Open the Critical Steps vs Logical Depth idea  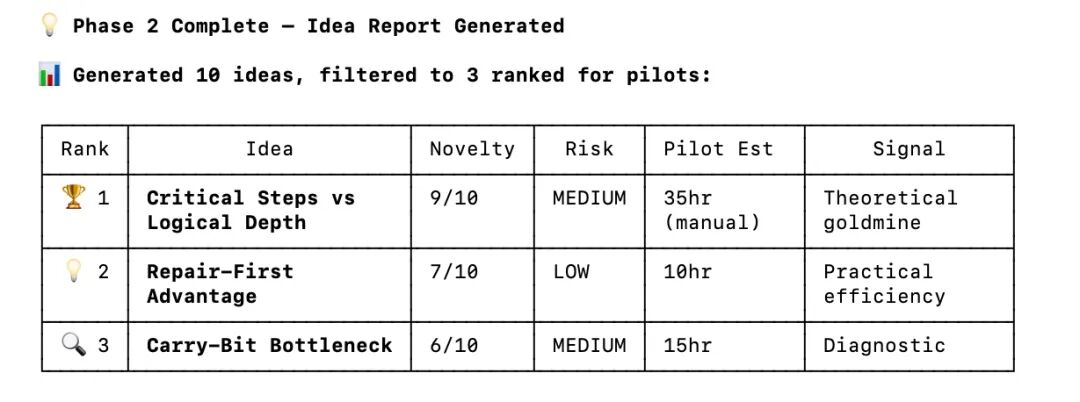[x=250, y=210]
